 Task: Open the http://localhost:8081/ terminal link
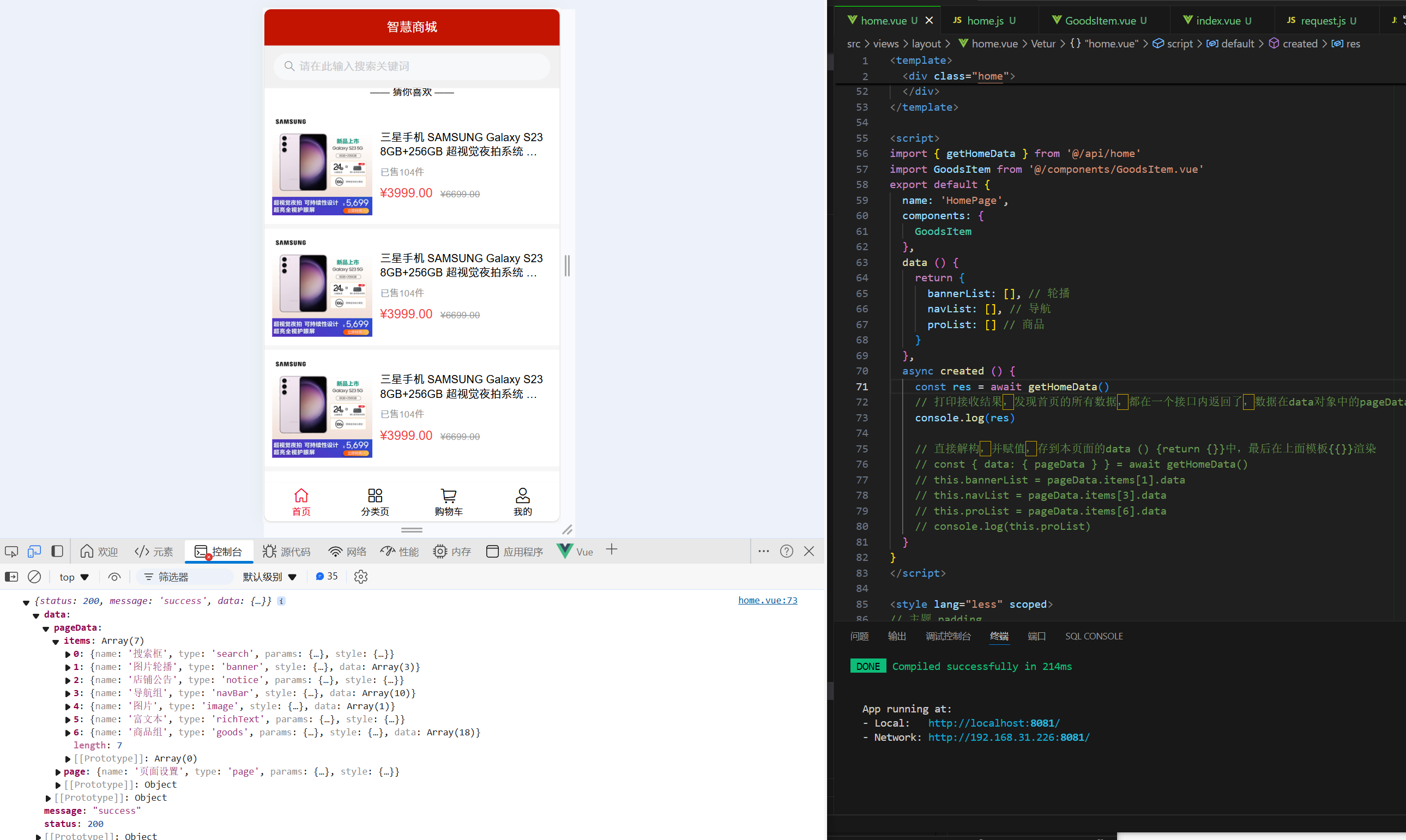point(993,723)
